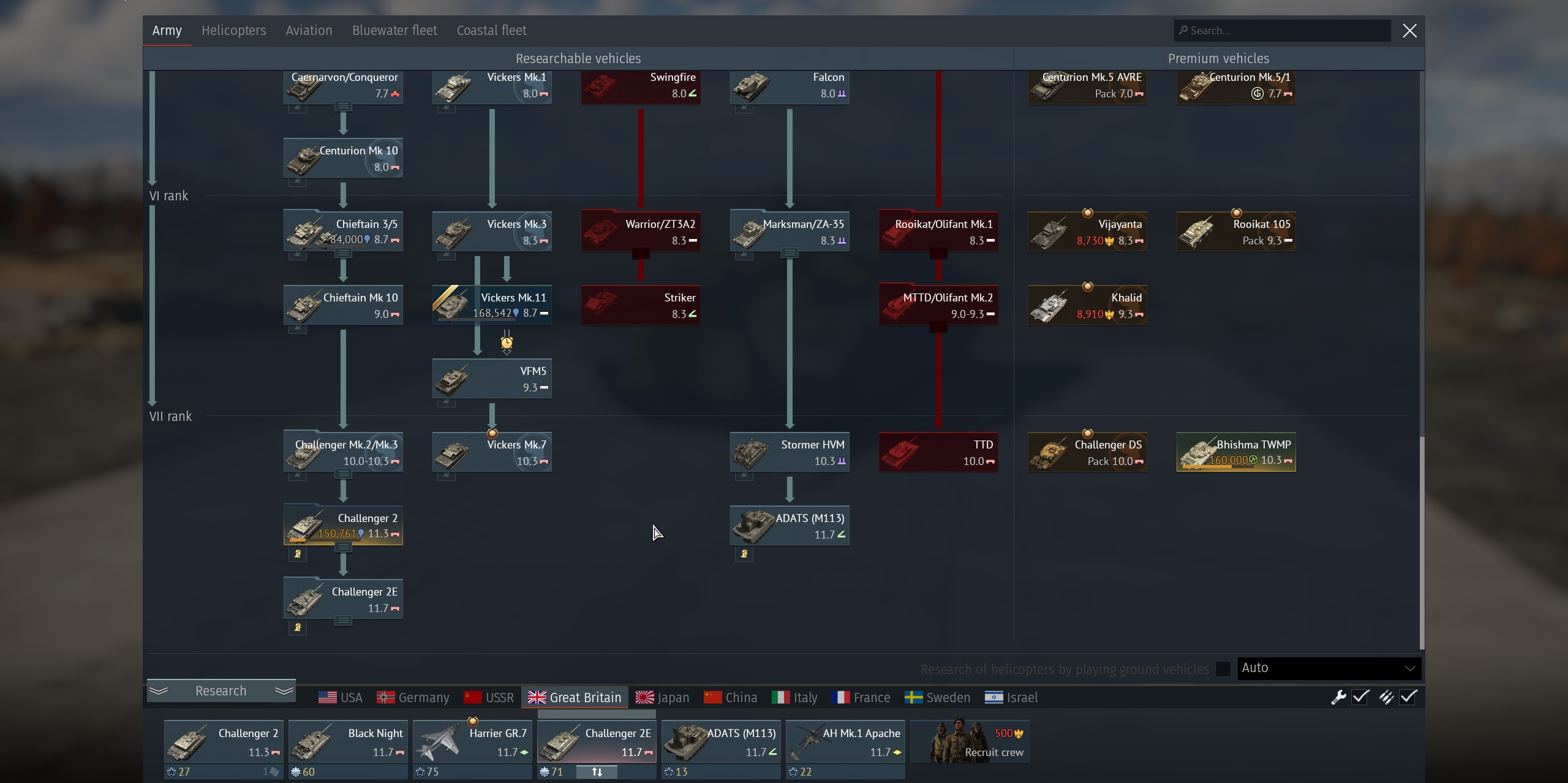Image resolution: width=1568 pixels, height=783 pixels.
Task: Click the Search input field
Action: tap(1282, 31)
